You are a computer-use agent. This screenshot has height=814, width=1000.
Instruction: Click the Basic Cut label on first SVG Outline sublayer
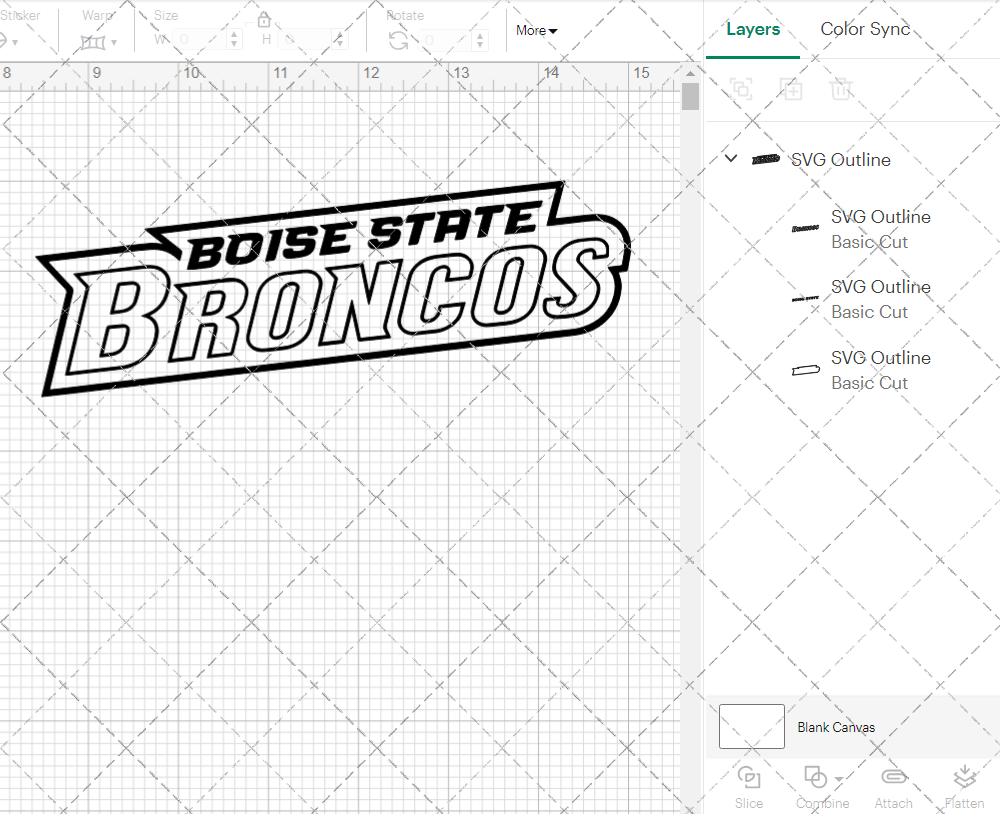coord(869,242)
